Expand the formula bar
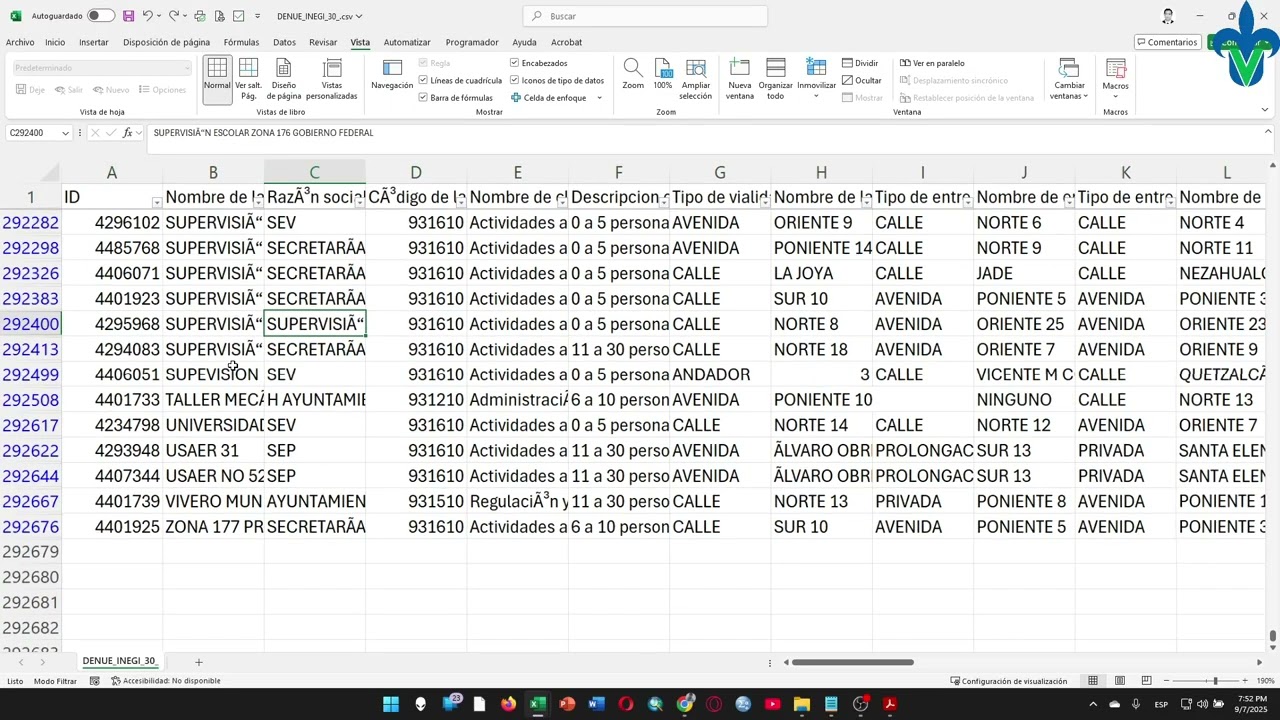This screenshot has width=1280, height=720. pyautogui.click(x=1268, y=132)
